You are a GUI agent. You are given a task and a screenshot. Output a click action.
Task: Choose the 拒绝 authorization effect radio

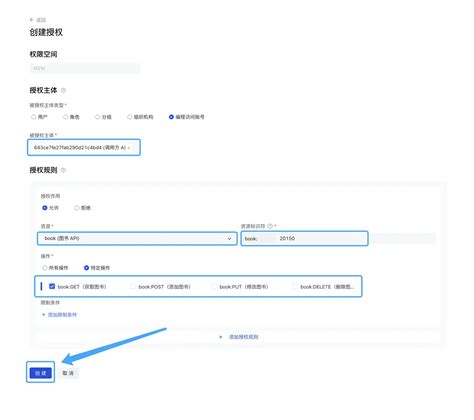click(x=77, y=208)
